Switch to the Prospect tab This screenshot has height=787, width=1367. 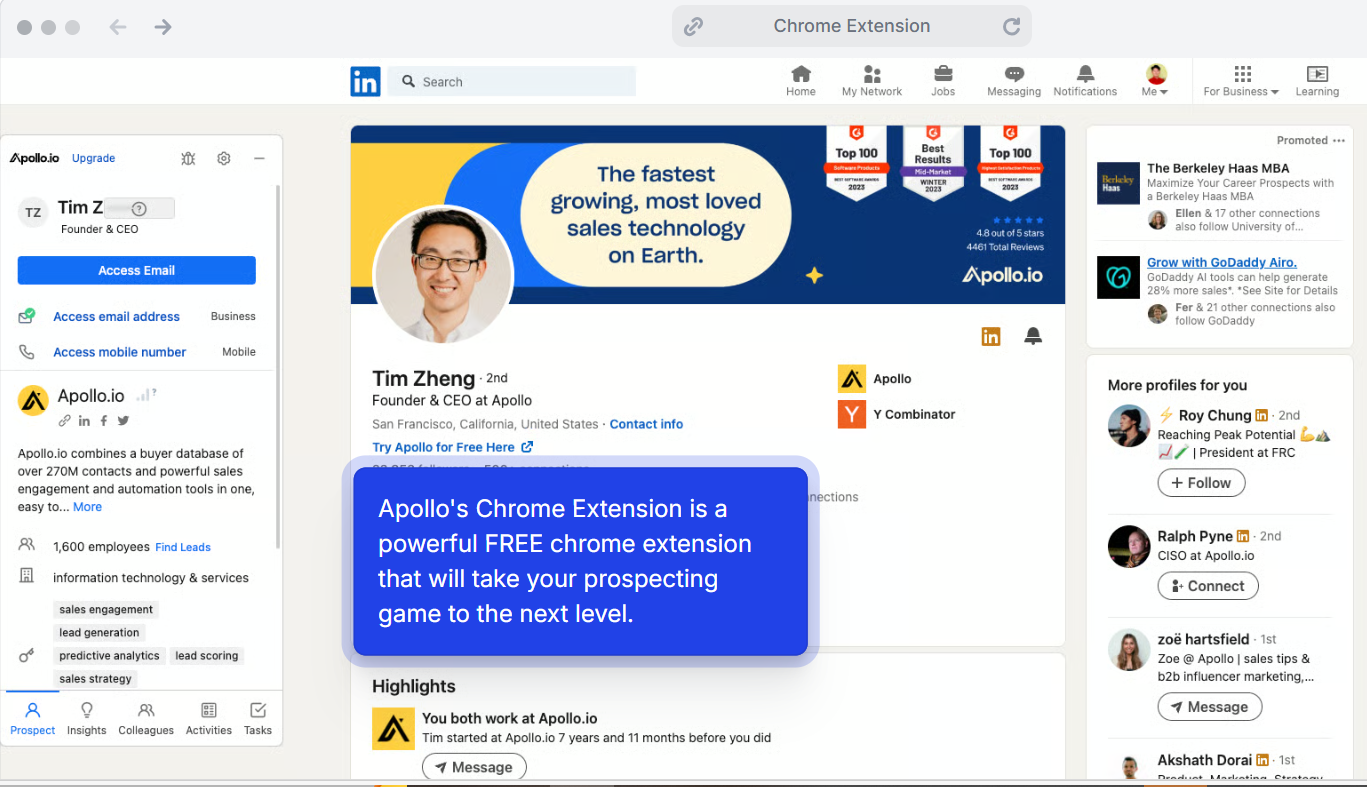[x=33, y=718]
